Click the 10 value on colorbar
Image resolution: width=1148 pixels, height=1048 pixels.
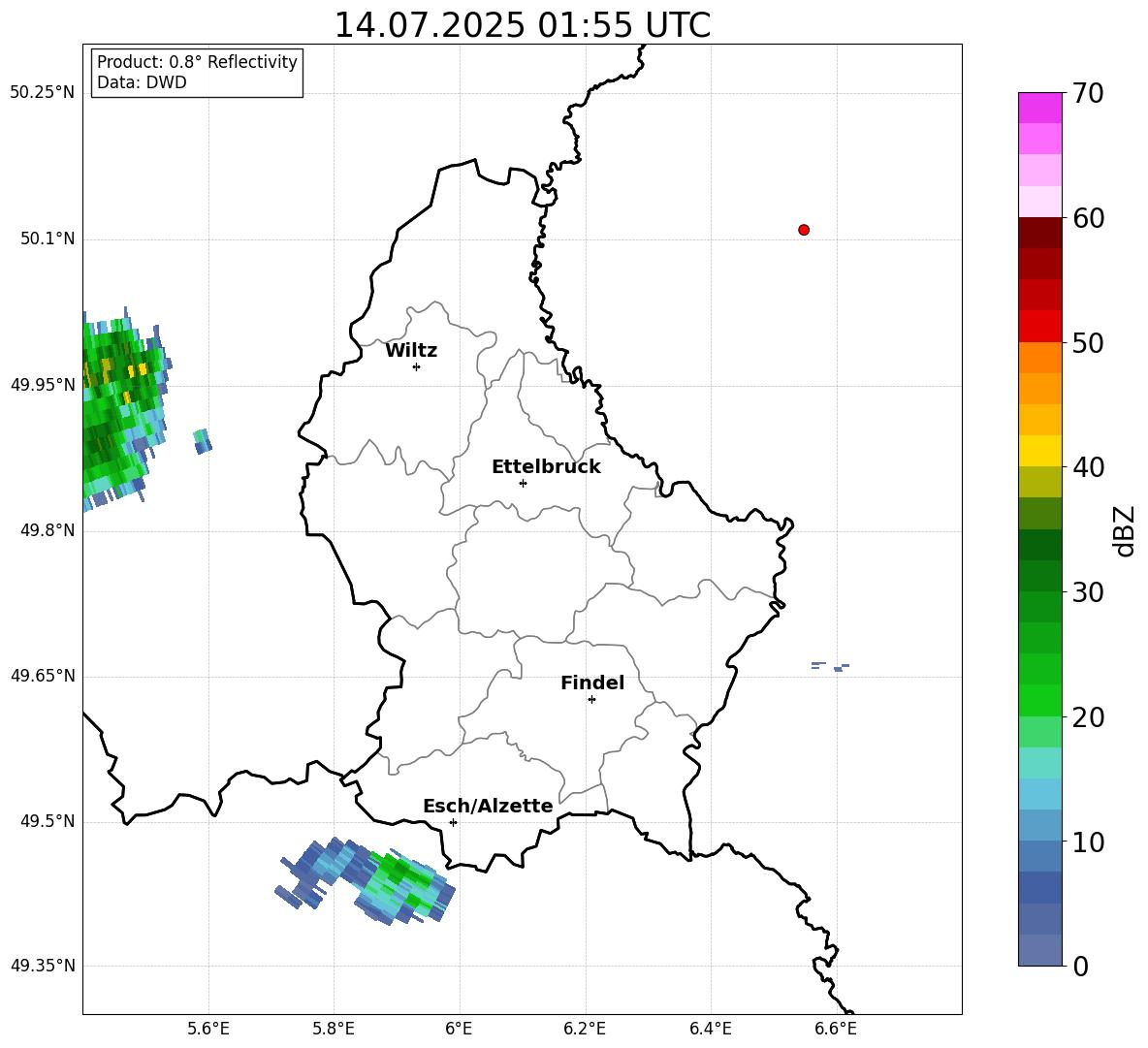1088,842
